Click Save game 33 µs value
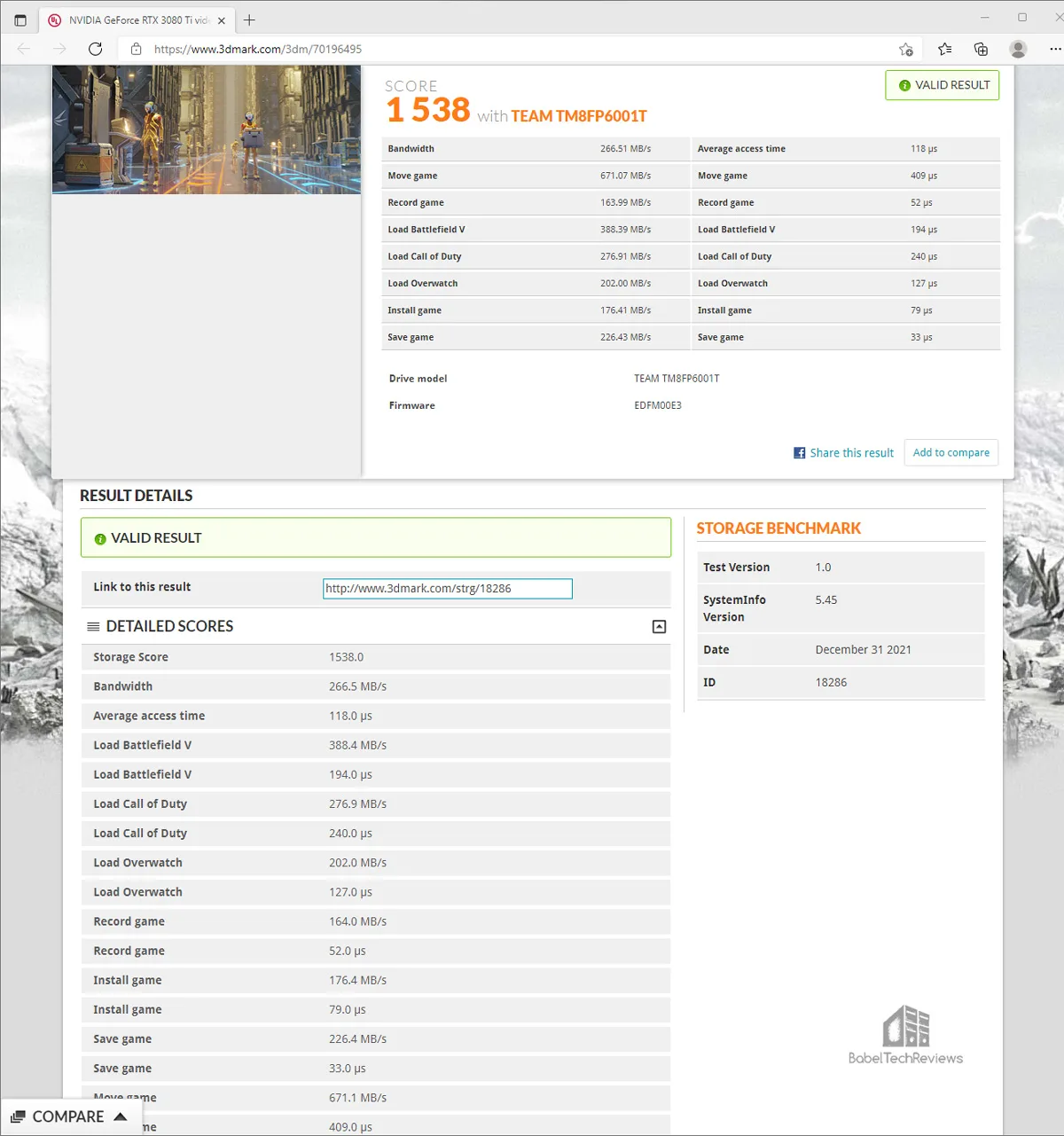This screenshot has width=1064, height=1136. pos(921,337)
